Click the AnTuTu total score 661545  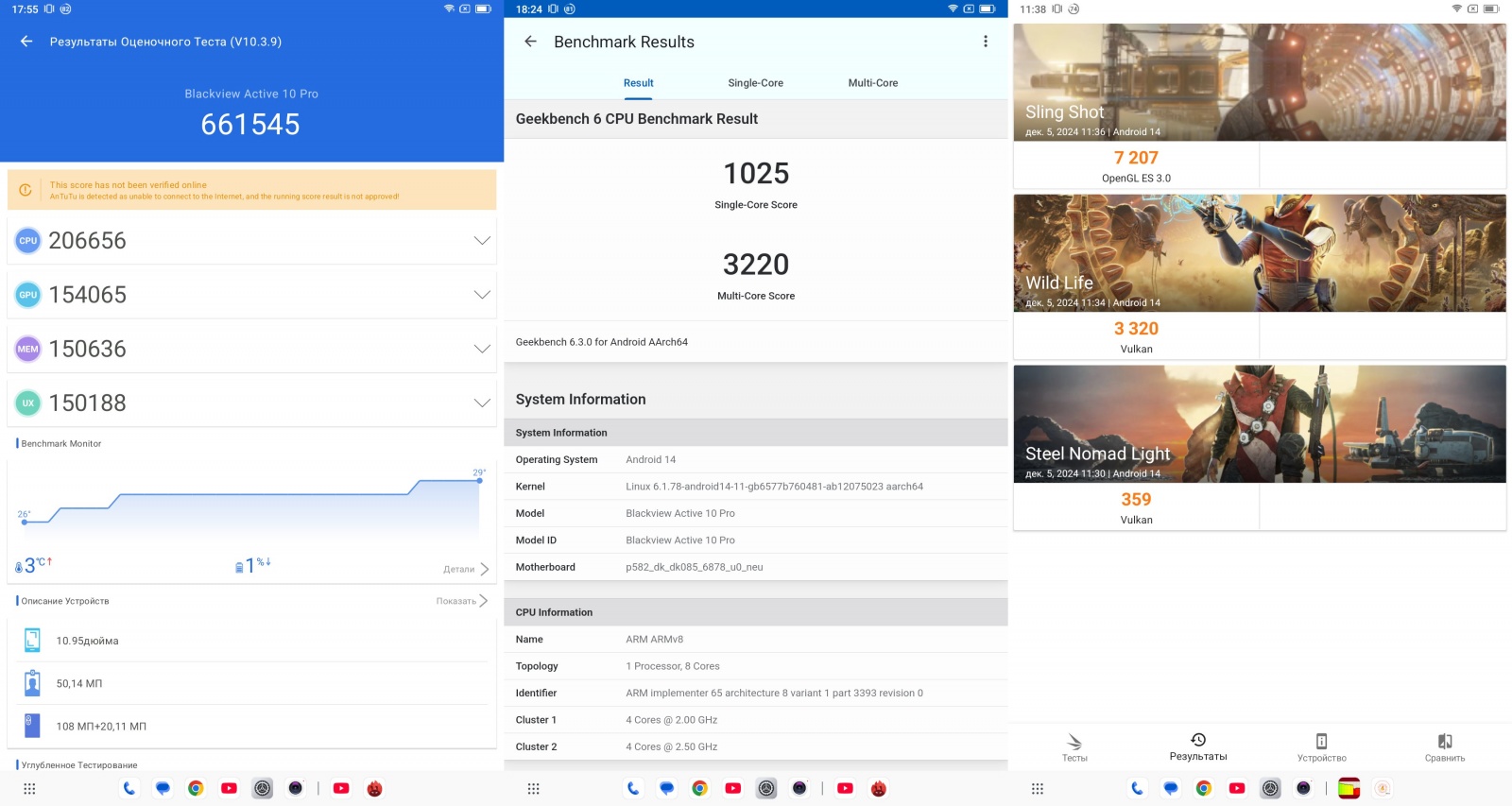pos(250,124)
